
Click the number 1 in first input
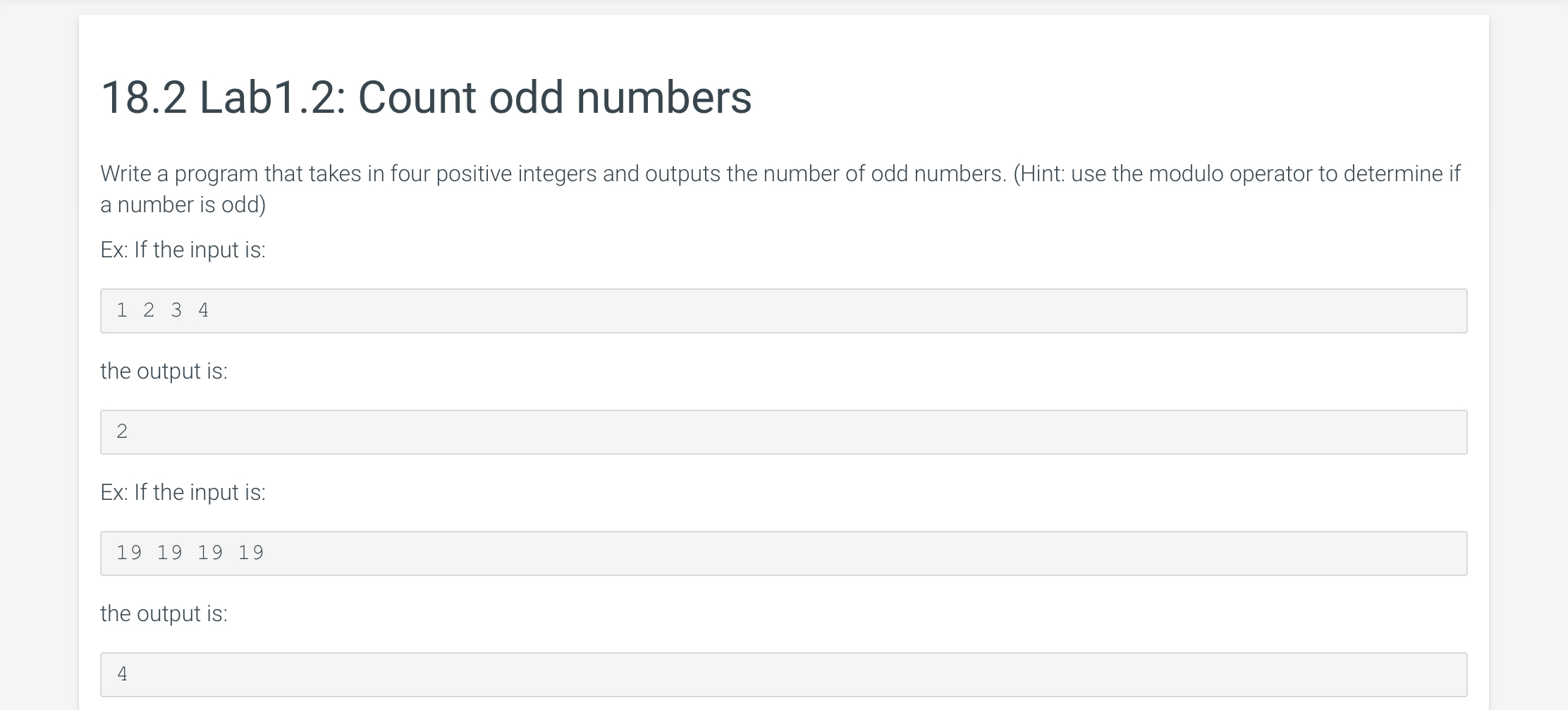tap(122, 310)
